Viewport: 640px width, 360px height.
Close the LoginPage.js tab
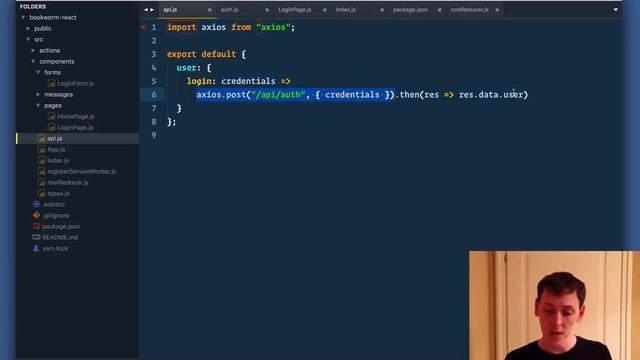click(324, 10)
